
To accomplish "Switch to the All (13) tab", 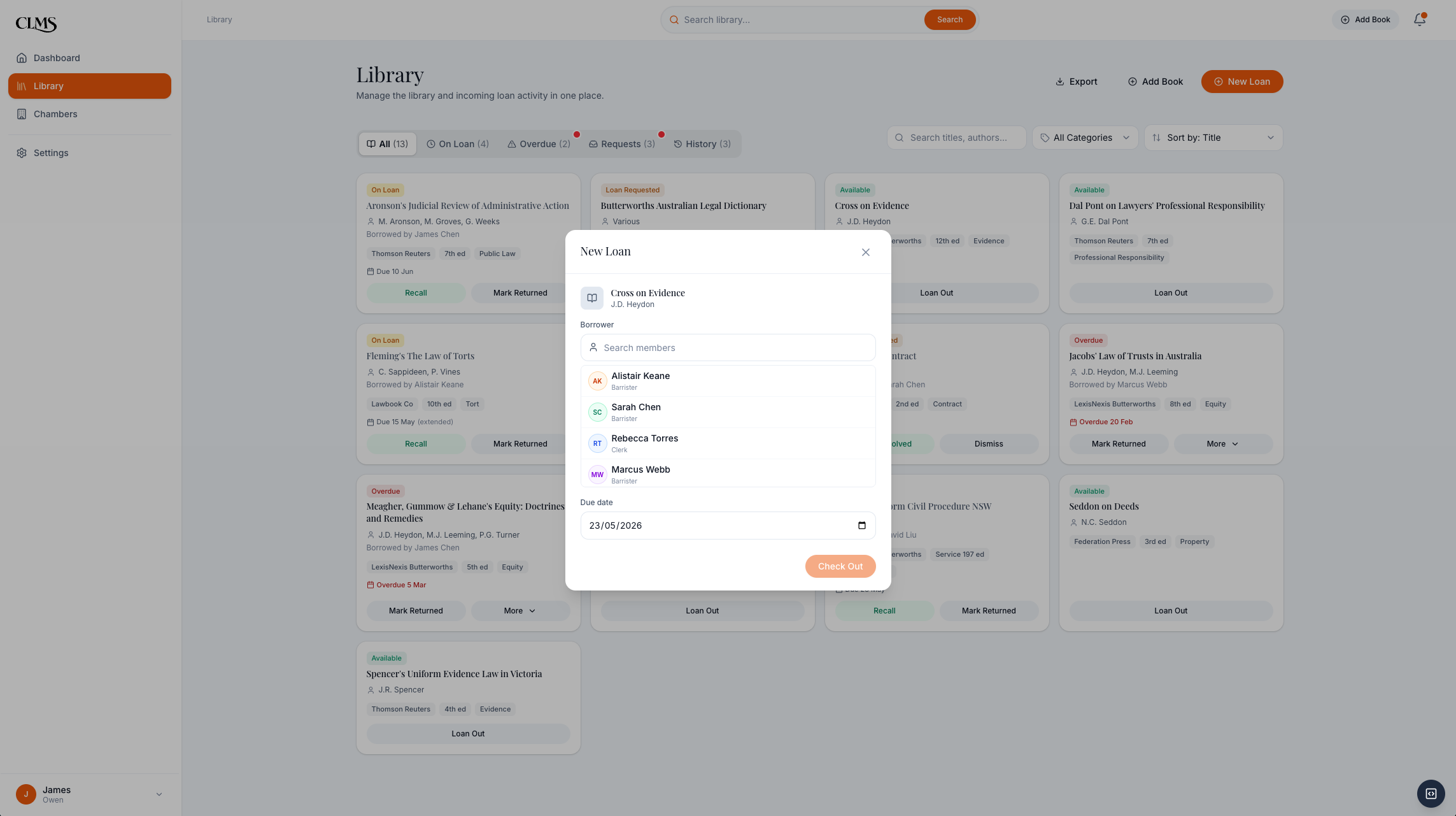I will 387,144.
